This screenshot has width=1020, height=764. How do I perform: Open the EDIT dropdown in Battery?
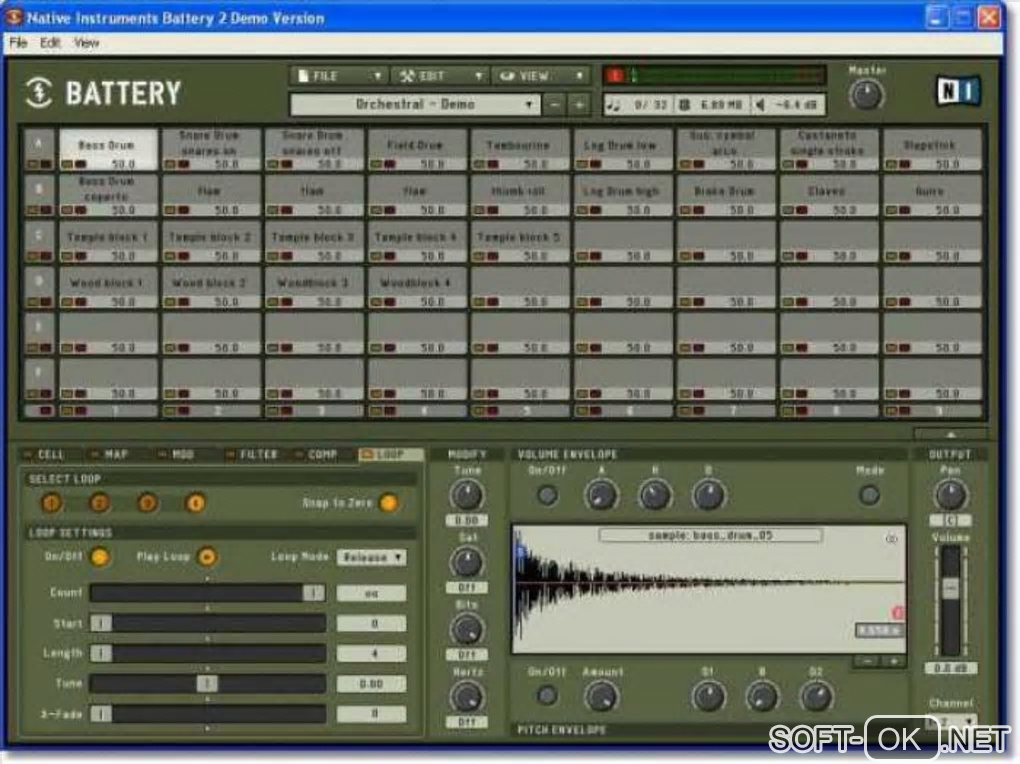pyautogui.click(x=440, y=76)
